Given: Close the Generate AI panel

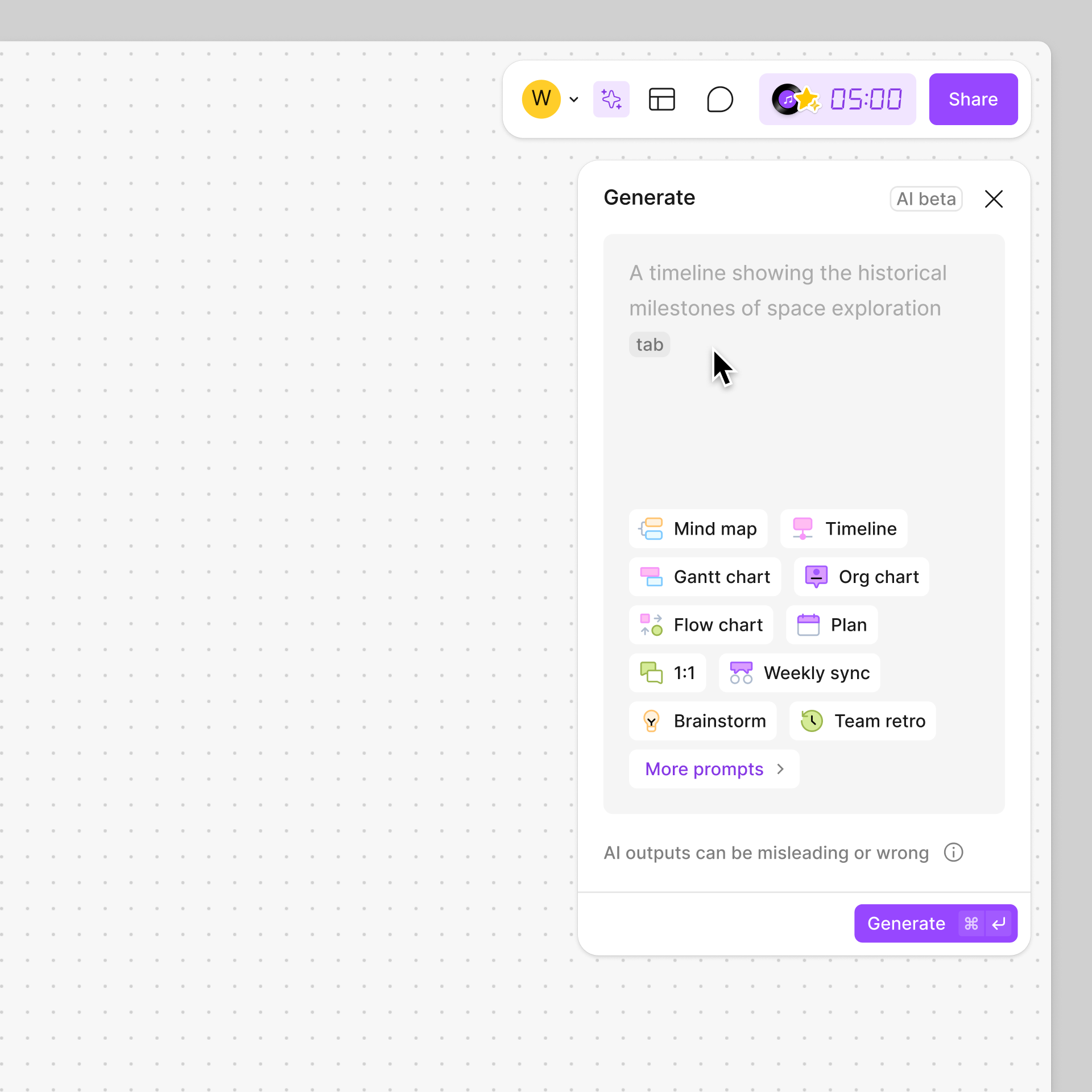Looking at the screenshot, I should [x=994, y=198].
